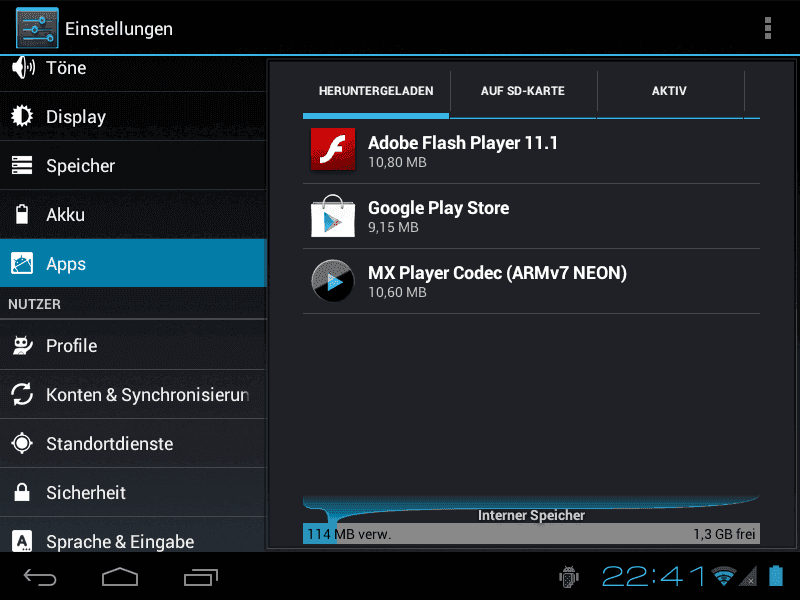
Task: Open Töne settings
Action: 133,71
